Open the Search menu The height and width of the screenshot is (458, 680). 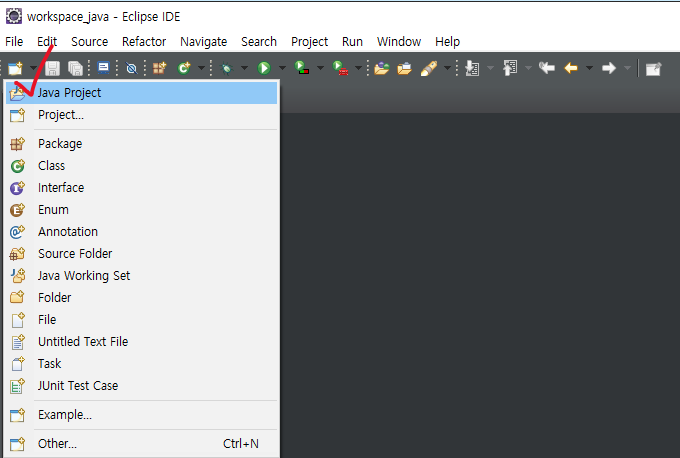[259, 42]
